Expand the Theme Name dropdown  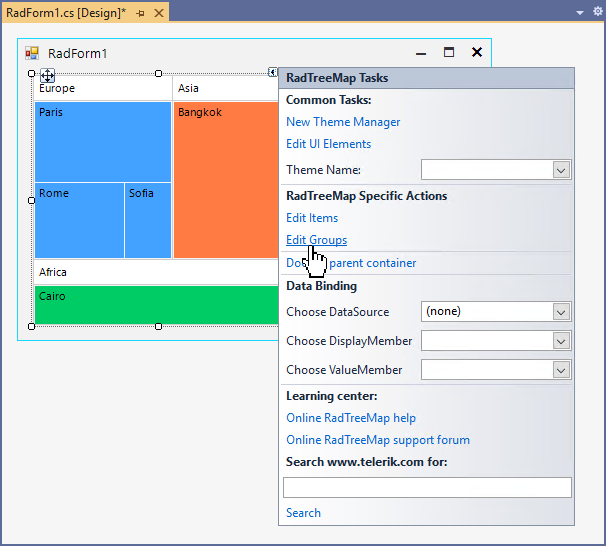(561, 170)
